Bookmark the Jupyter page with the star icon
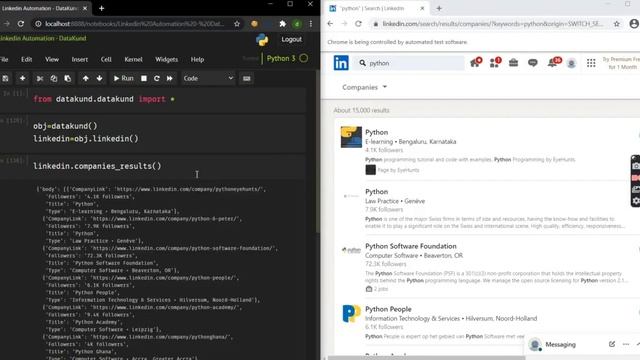Screen dimensions: 640x360 (x=237, y=24)
